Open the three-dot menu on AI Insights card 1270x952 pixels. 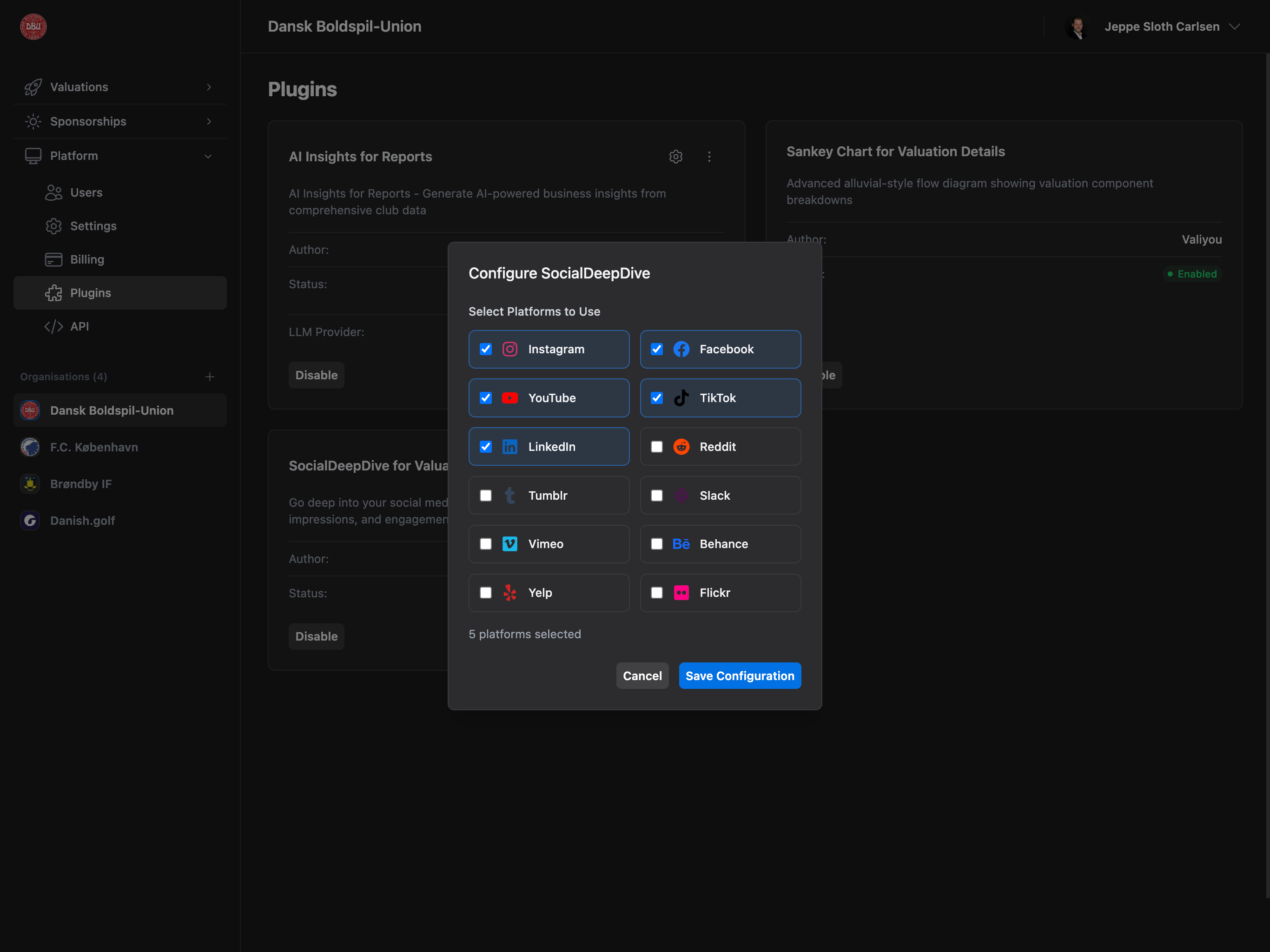710,156
